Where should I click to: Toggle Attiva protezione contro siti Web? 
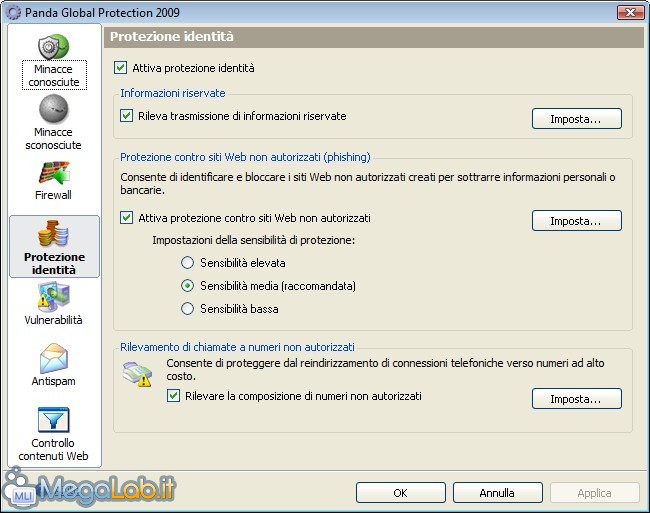[126, 218]
